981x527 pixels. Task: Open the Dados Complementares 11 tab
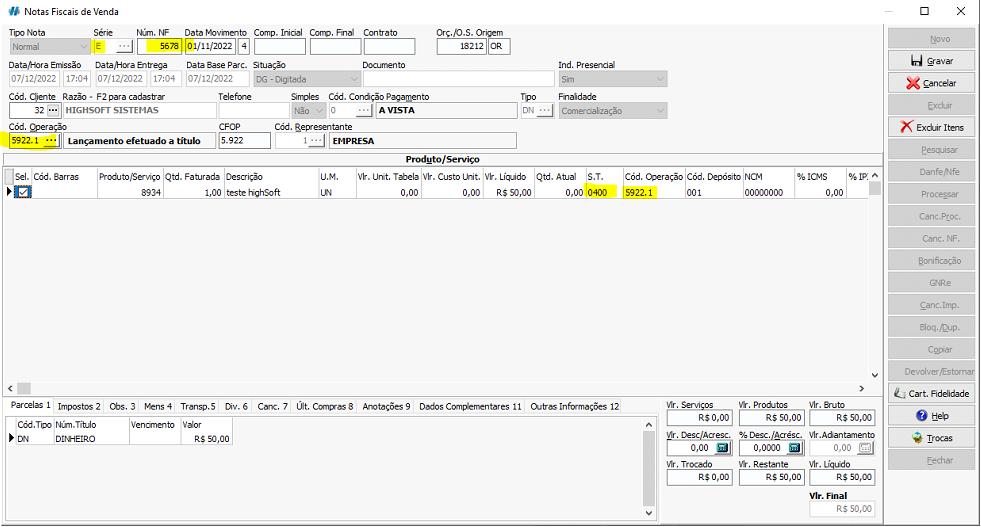click(470, 407)
